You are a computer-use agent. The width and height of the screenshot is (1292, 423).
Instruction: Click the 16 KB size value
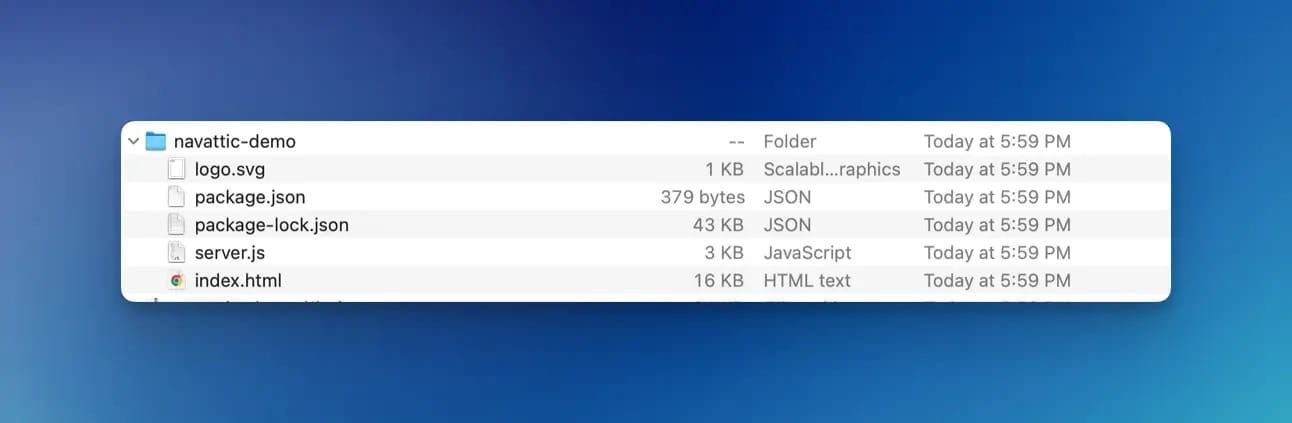[719, 281]
